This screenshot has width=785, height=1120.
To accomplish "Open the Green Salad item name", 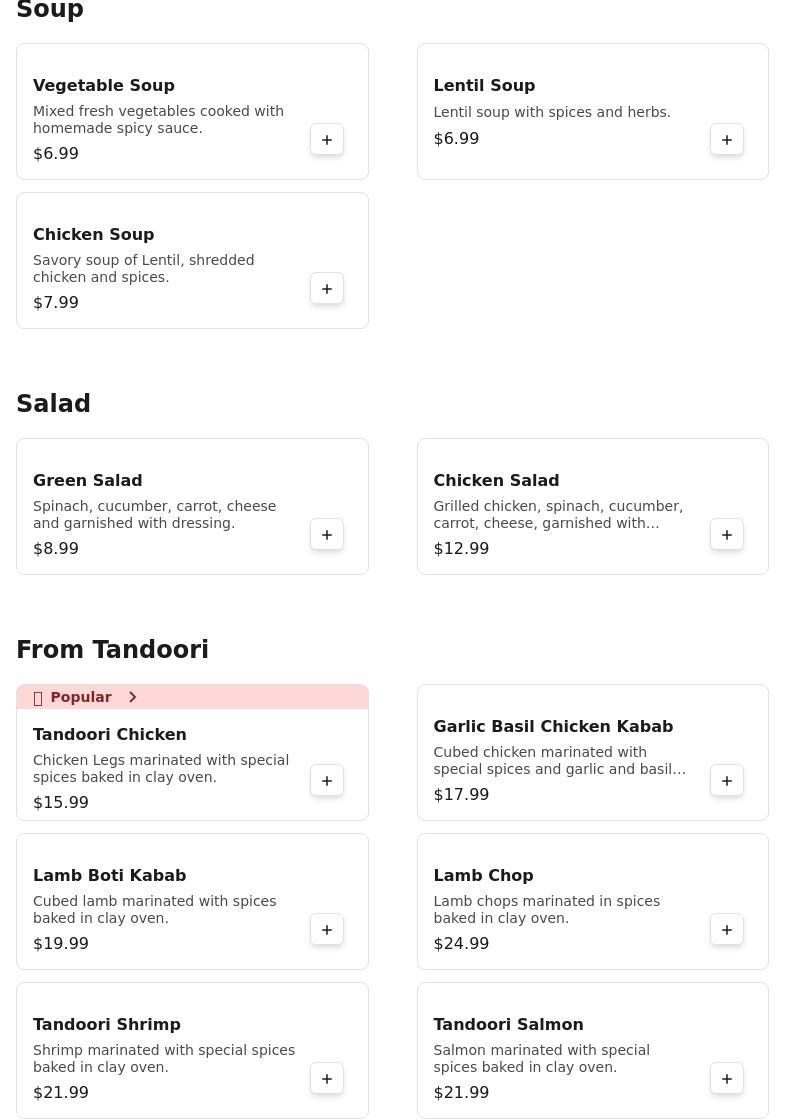I will [x=87, y=480].
